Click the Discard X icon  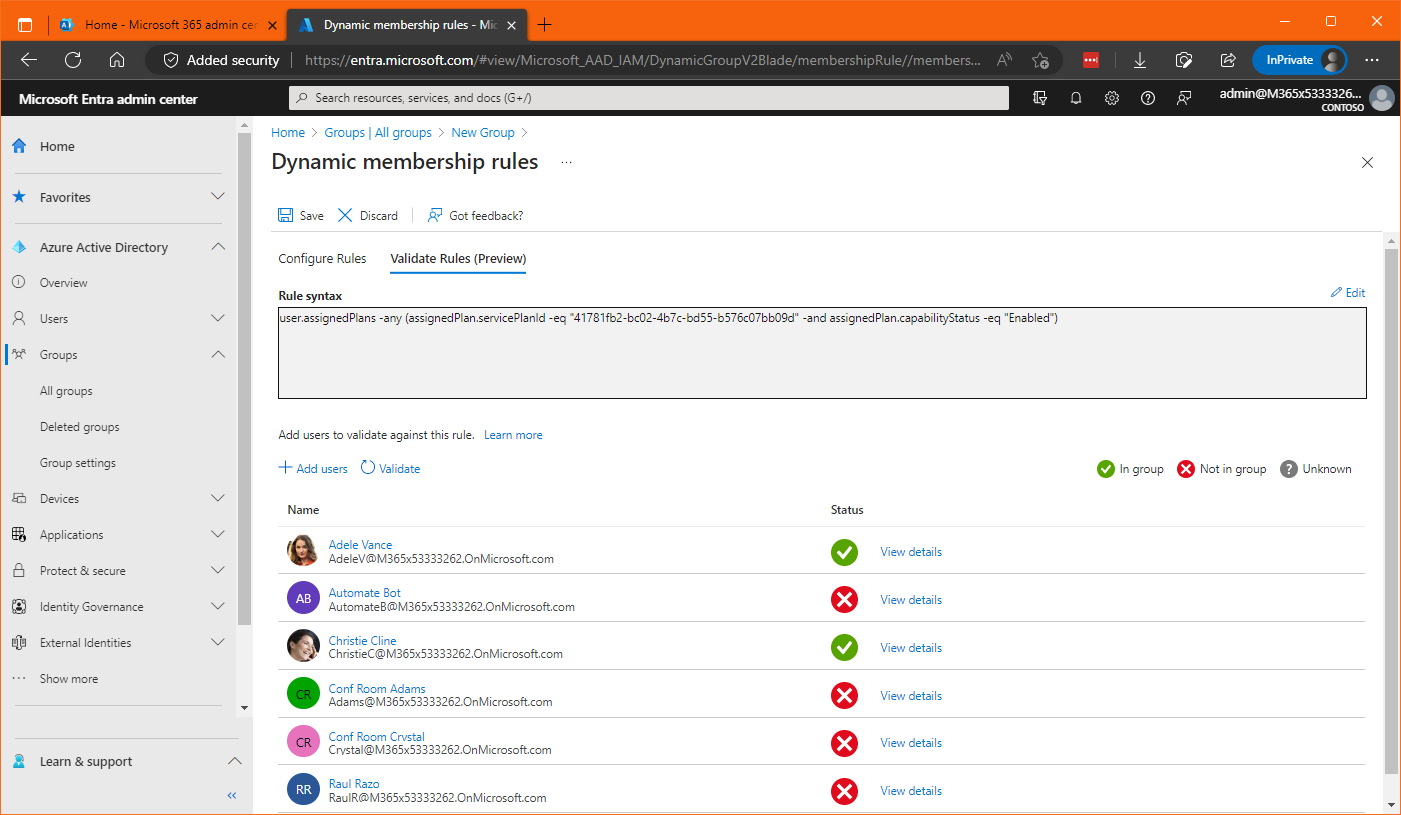(x=345, y=215)
